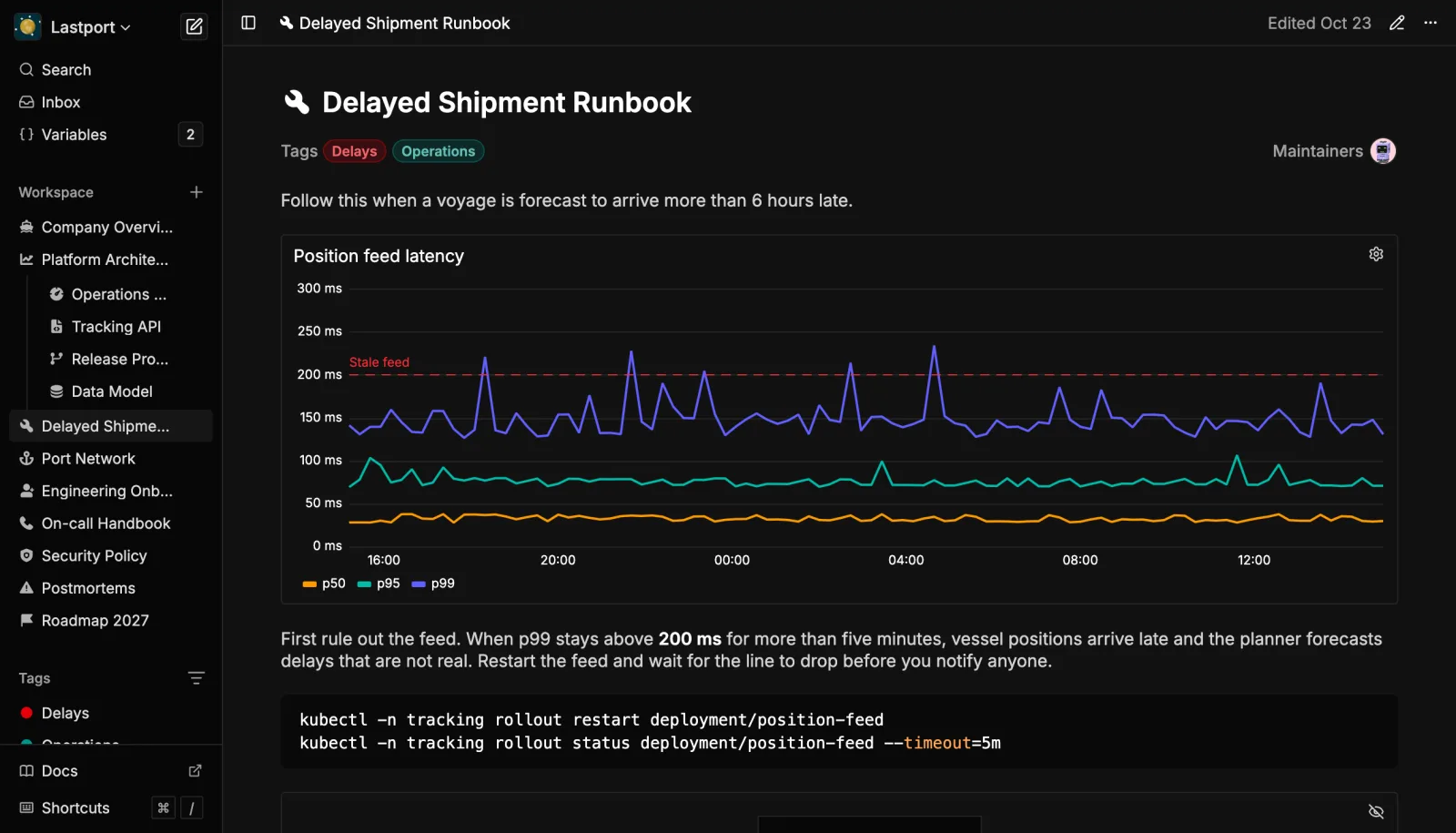The width and height of the screenshot is (1456, 833).
Task: Click the kubectl code block
Action: pos(839,732)
